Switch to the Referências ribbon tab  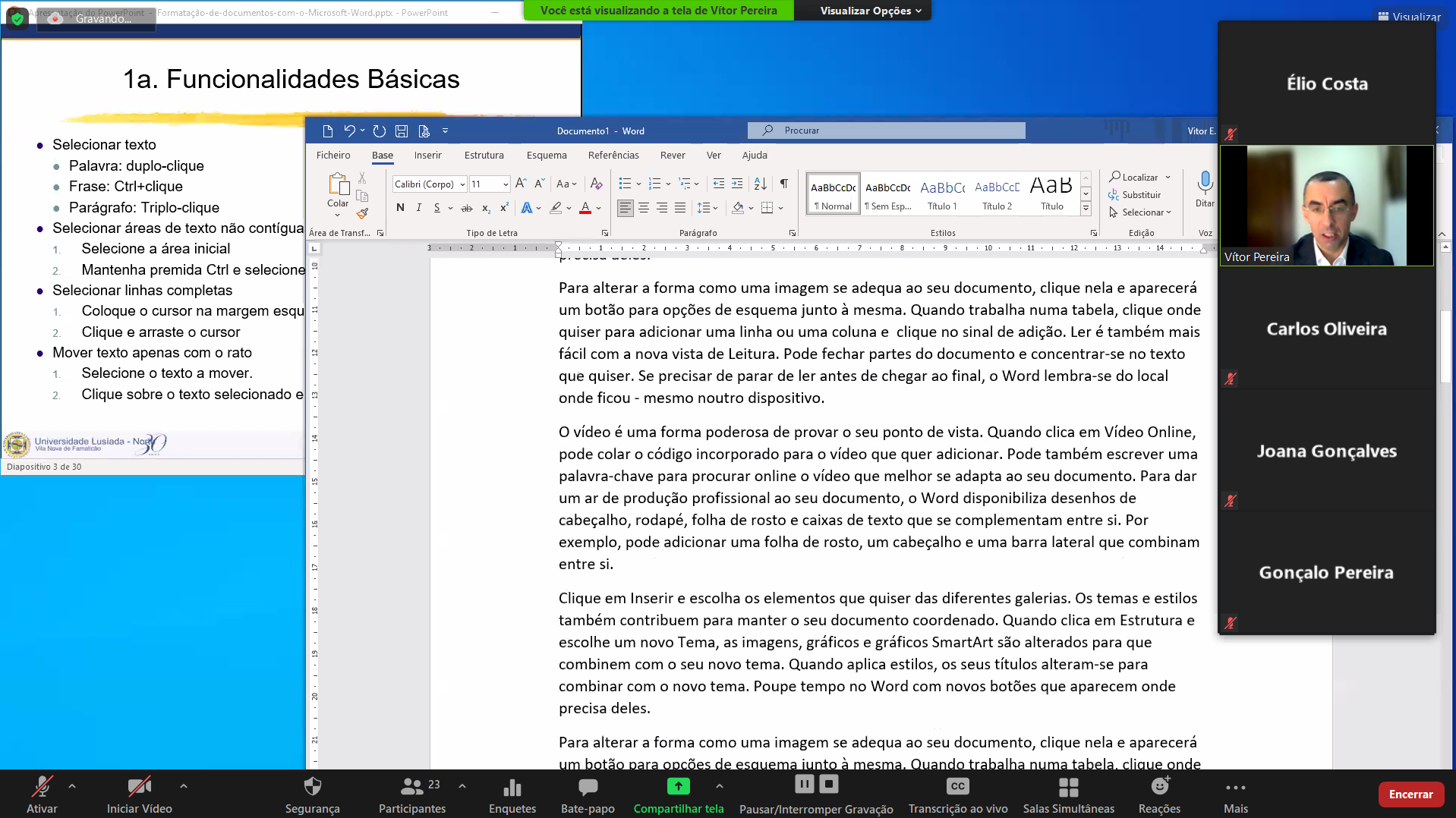[x=613, y=155]
